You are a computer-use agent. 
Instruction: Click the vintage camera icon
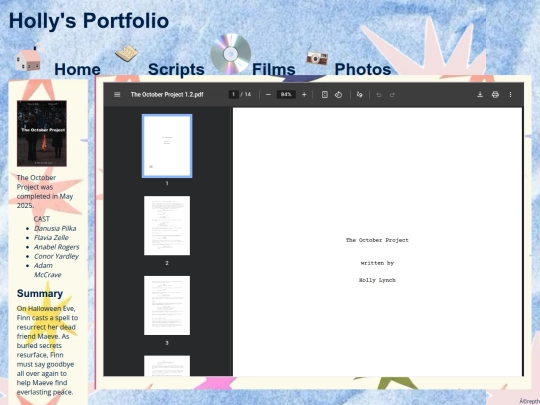click(317, 58)
